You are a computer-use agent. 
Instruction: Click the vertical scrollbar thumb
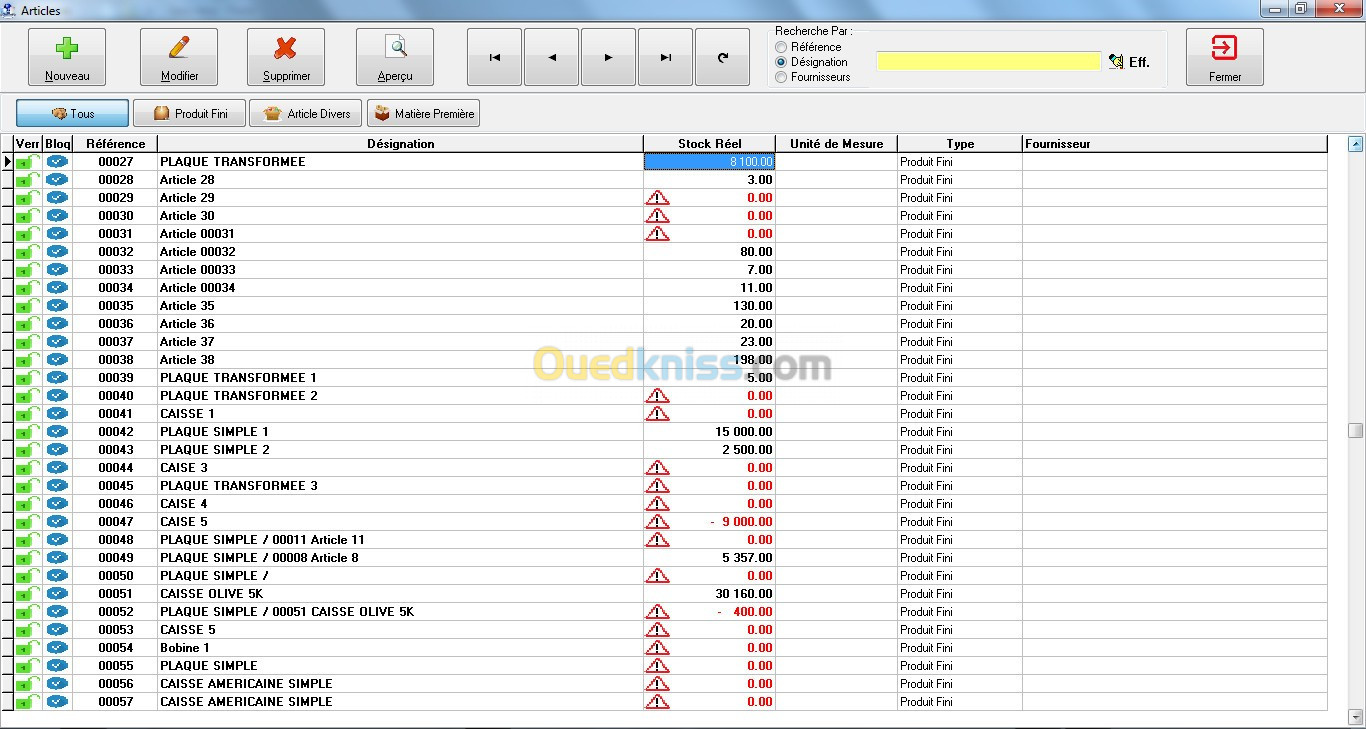point(1356,431)
